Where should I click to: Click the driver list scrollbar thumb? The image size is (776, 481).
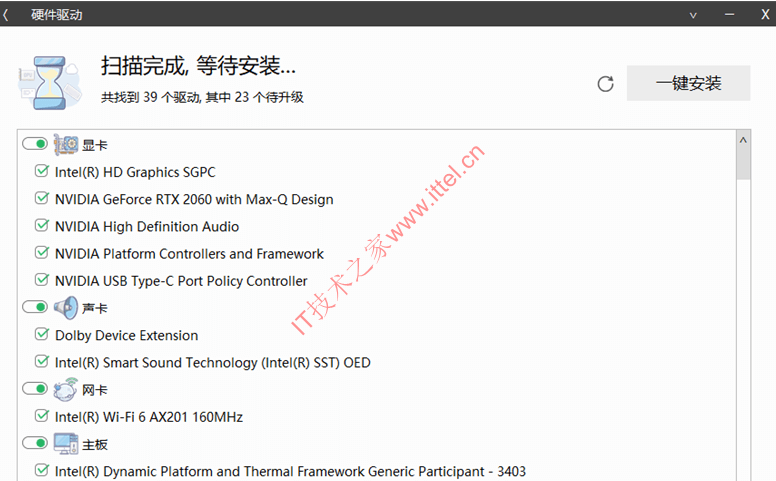(x=743, y=164)
